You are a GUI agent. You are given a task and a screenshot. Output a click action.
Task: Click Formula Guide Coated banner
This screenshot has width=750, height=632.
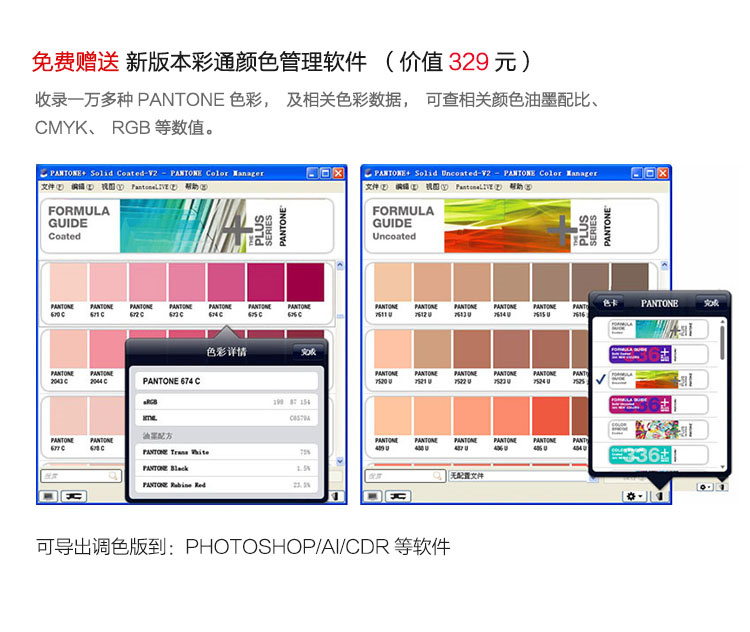pos(187,226)
